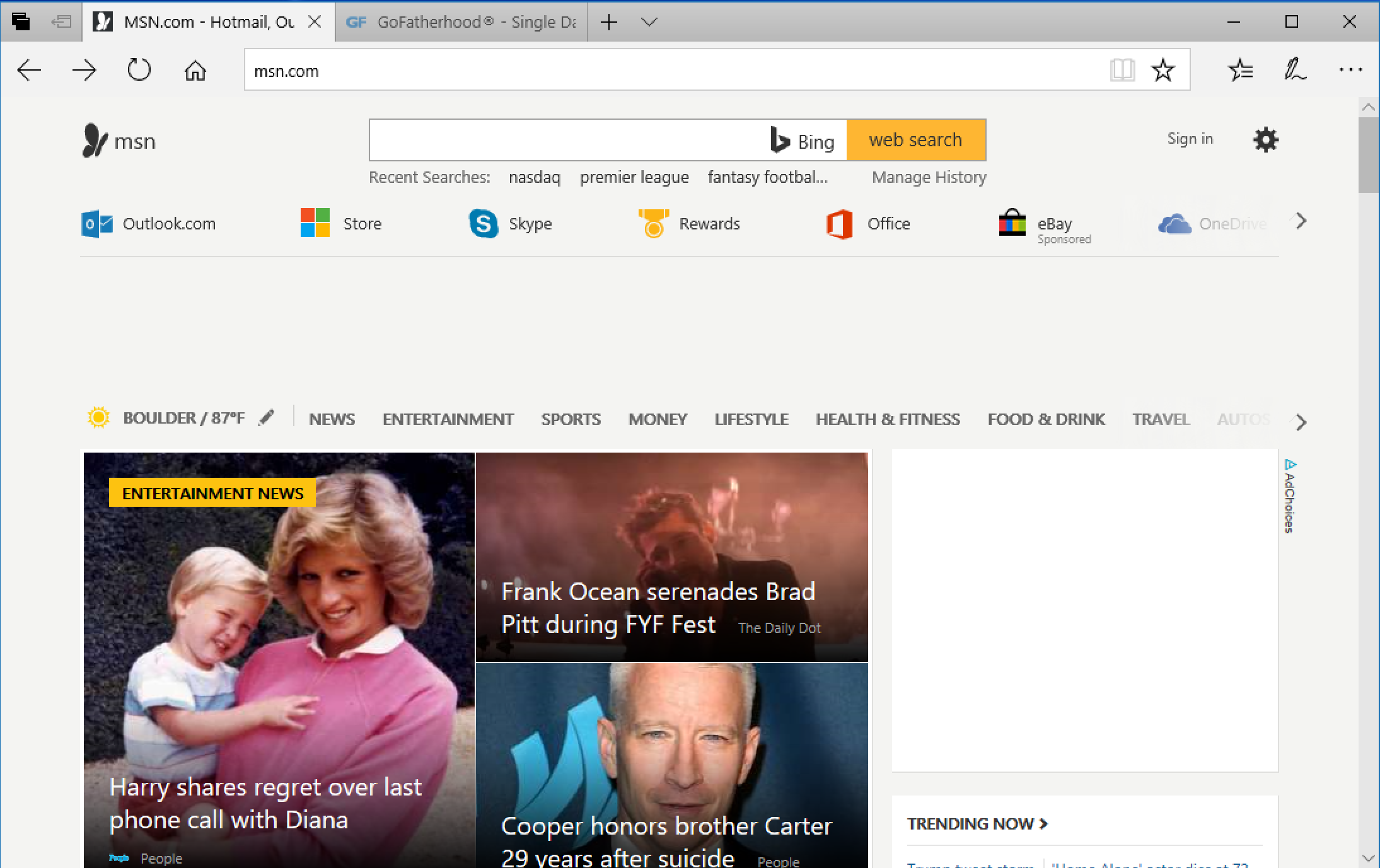The width and height of the screenshot is (1380, 868).
Task: Show tab previews chevron
Action: click(649, 22)
